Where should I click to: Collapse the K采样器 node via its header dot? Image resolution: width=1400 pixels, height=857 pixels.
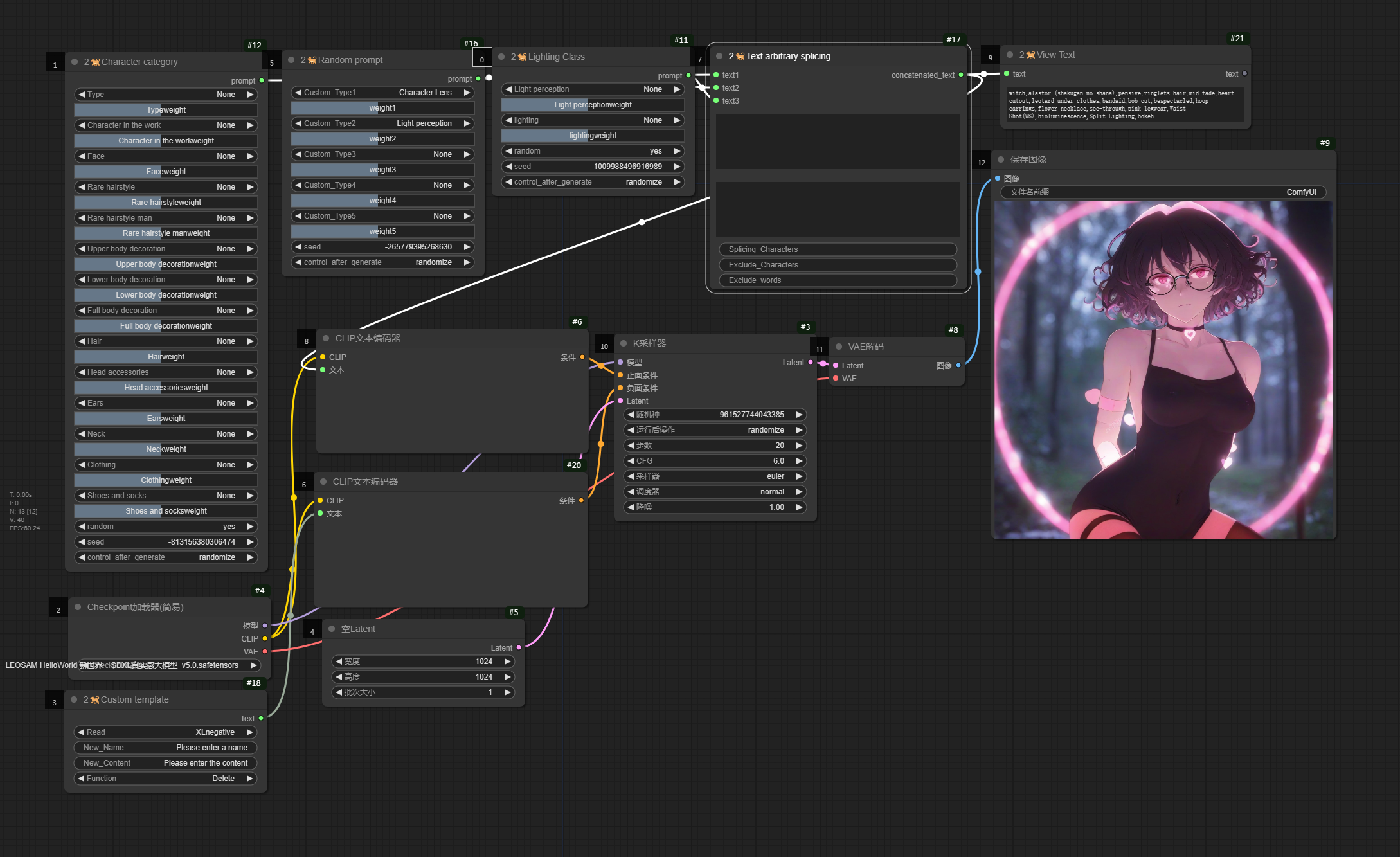click(x=624, y=343)
